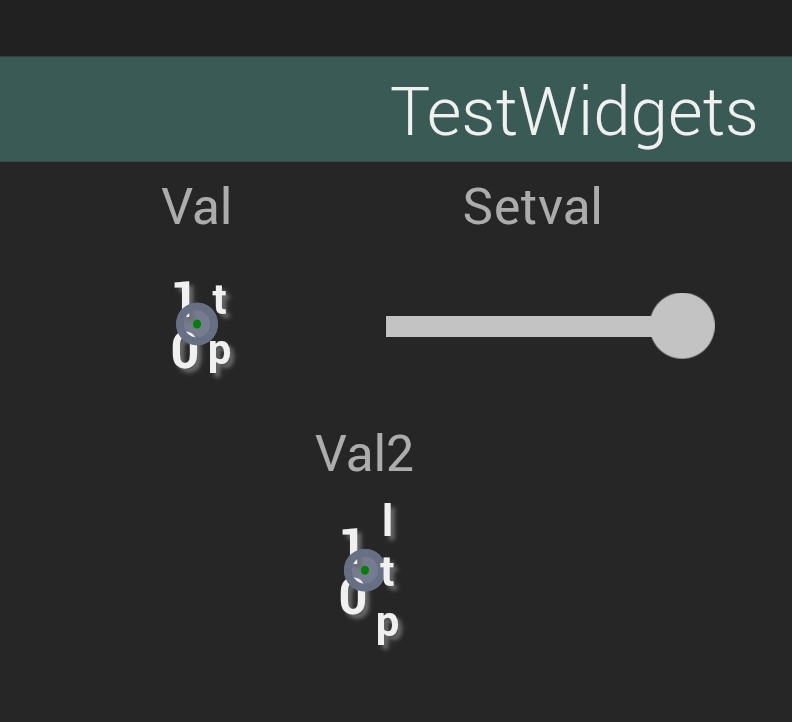Click the "p" letter in Val widget
This screenshot has height=722, width=792.
(220, 352)
